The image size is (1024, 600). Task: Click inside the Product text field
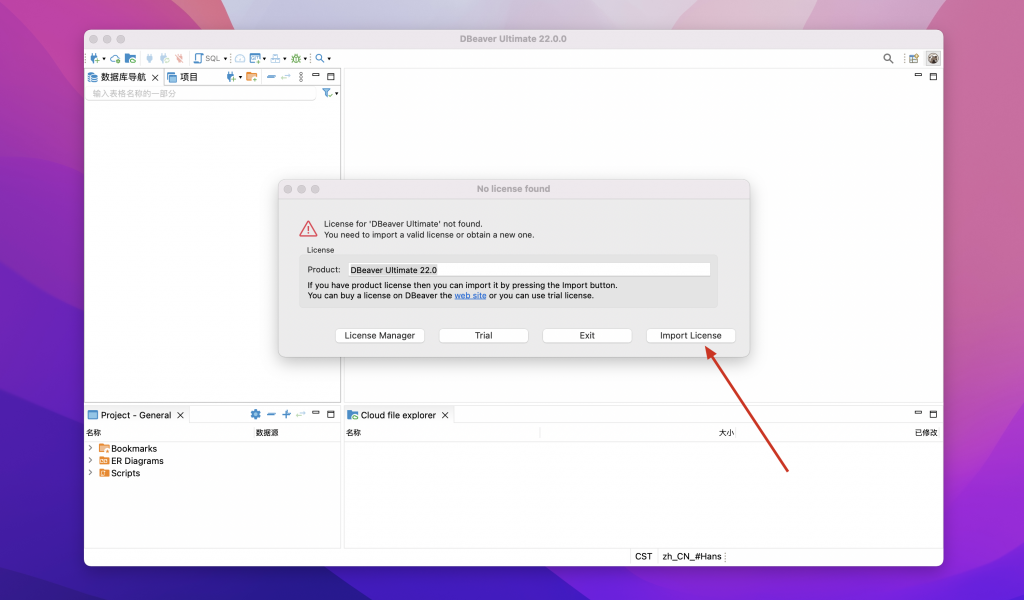pos(530,268)
